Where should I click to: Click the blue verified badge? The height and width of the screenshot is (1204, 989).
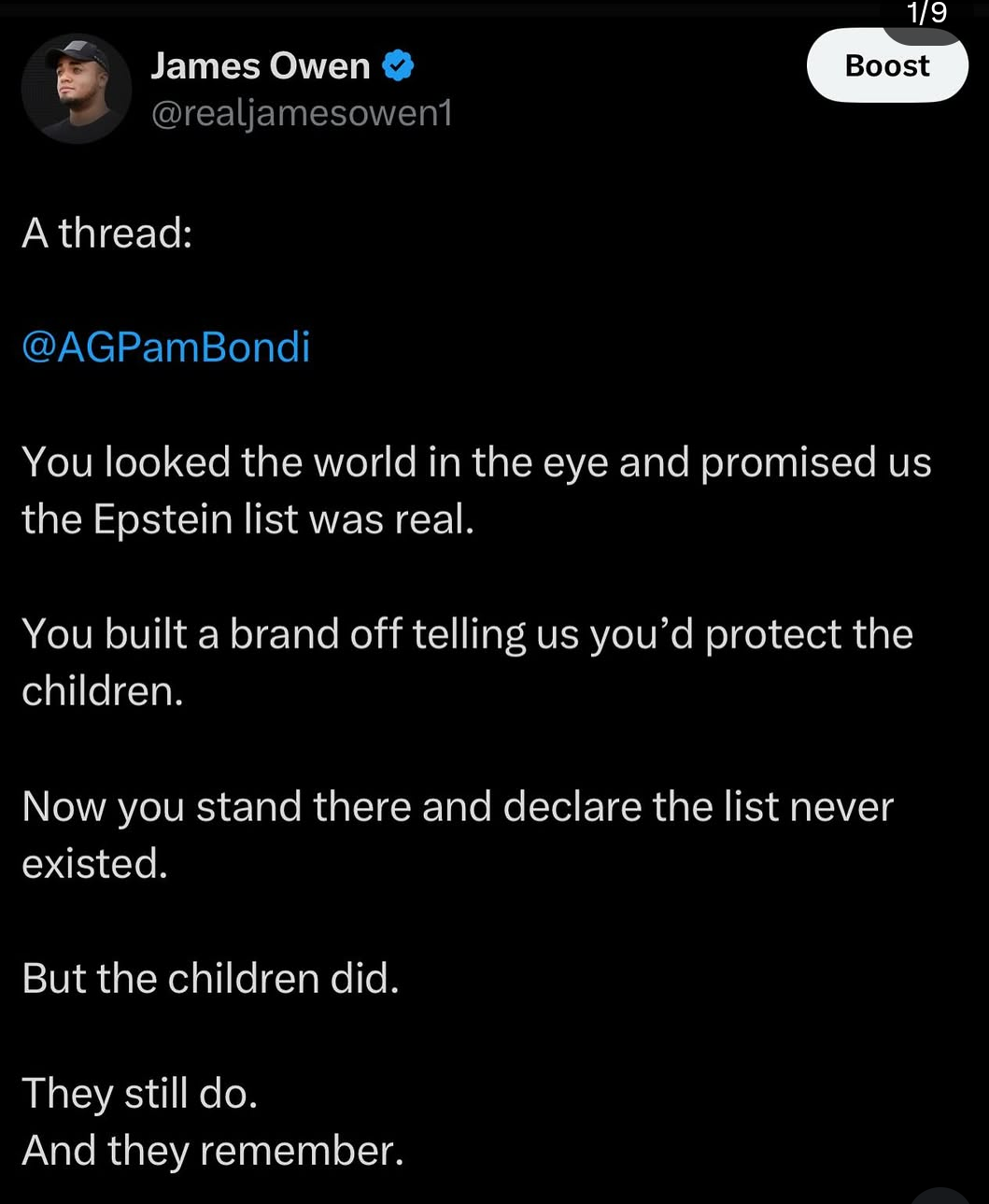[x=399, y=66]
